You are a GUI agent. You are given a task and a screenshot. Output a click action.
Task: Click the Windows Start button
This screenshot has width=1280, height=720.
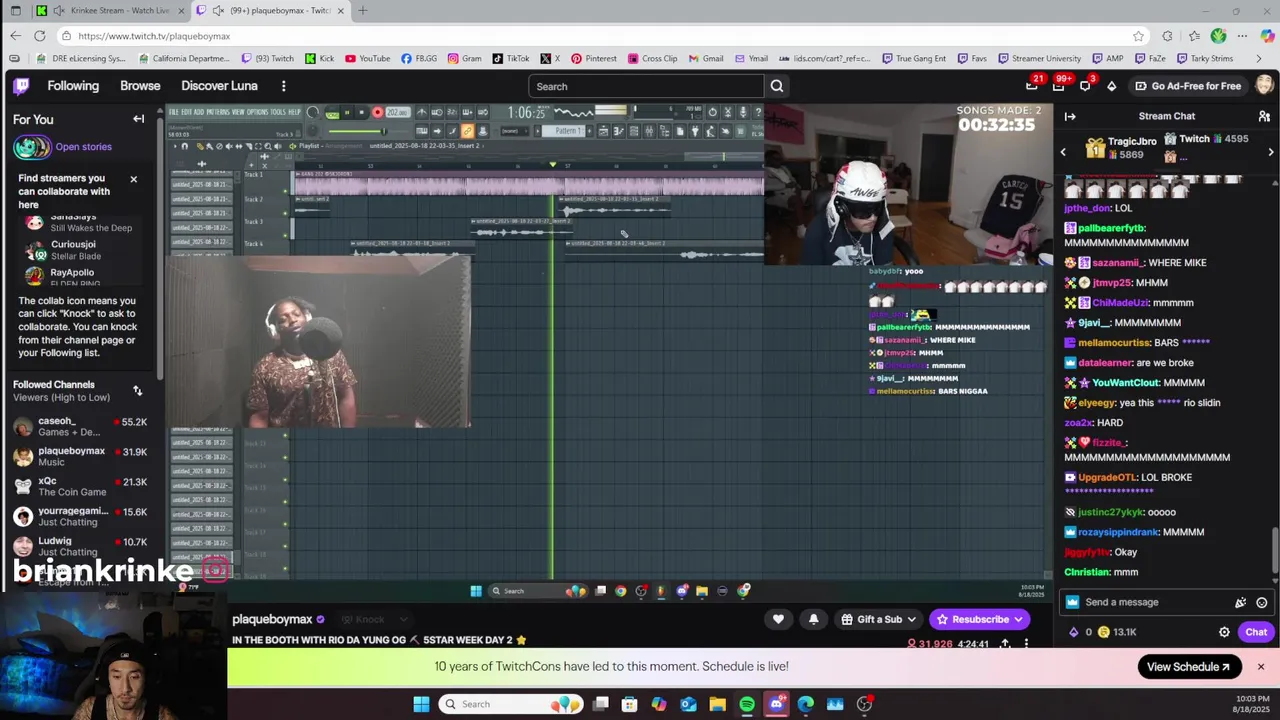pyautogui.click(x=421, y=704)
